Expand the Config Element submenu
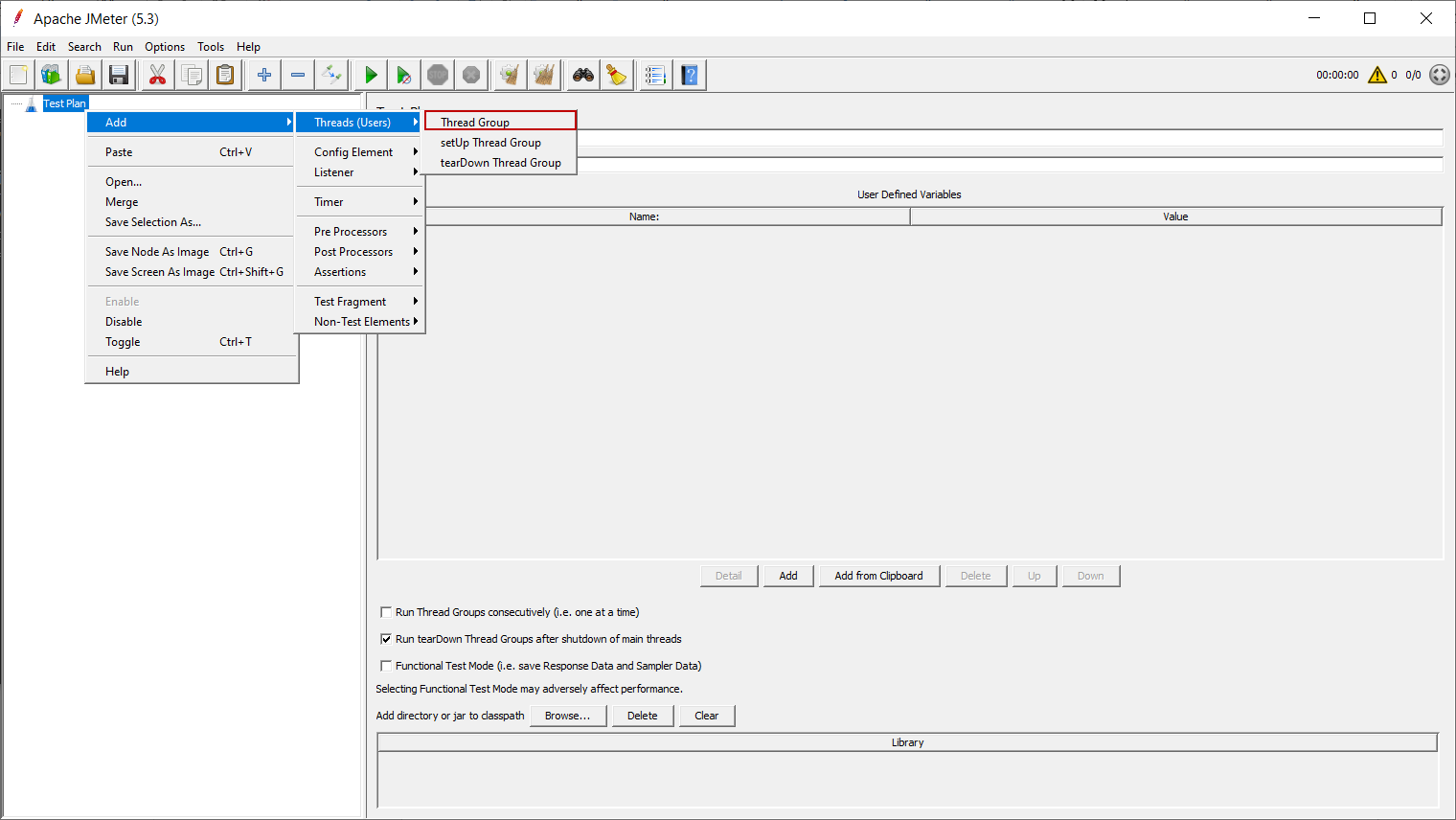 pos(360,152)
